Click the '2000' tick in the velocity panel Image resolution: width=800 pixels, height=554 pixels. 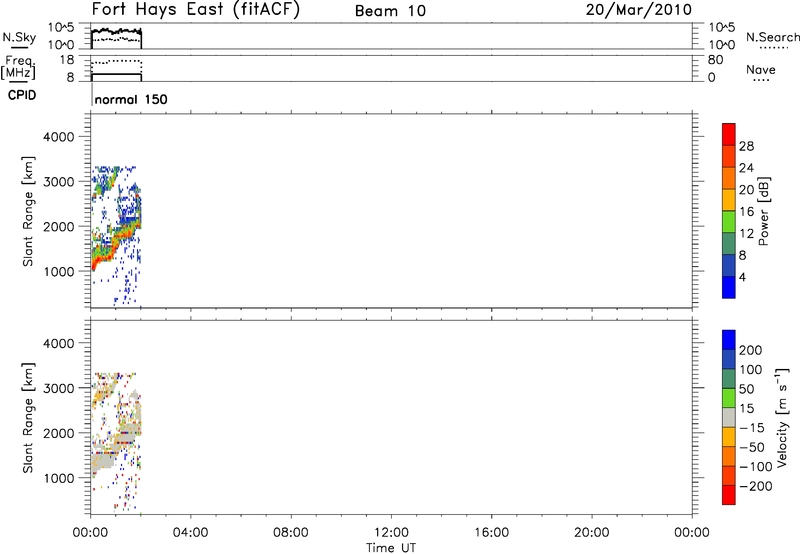pos(59,433)
